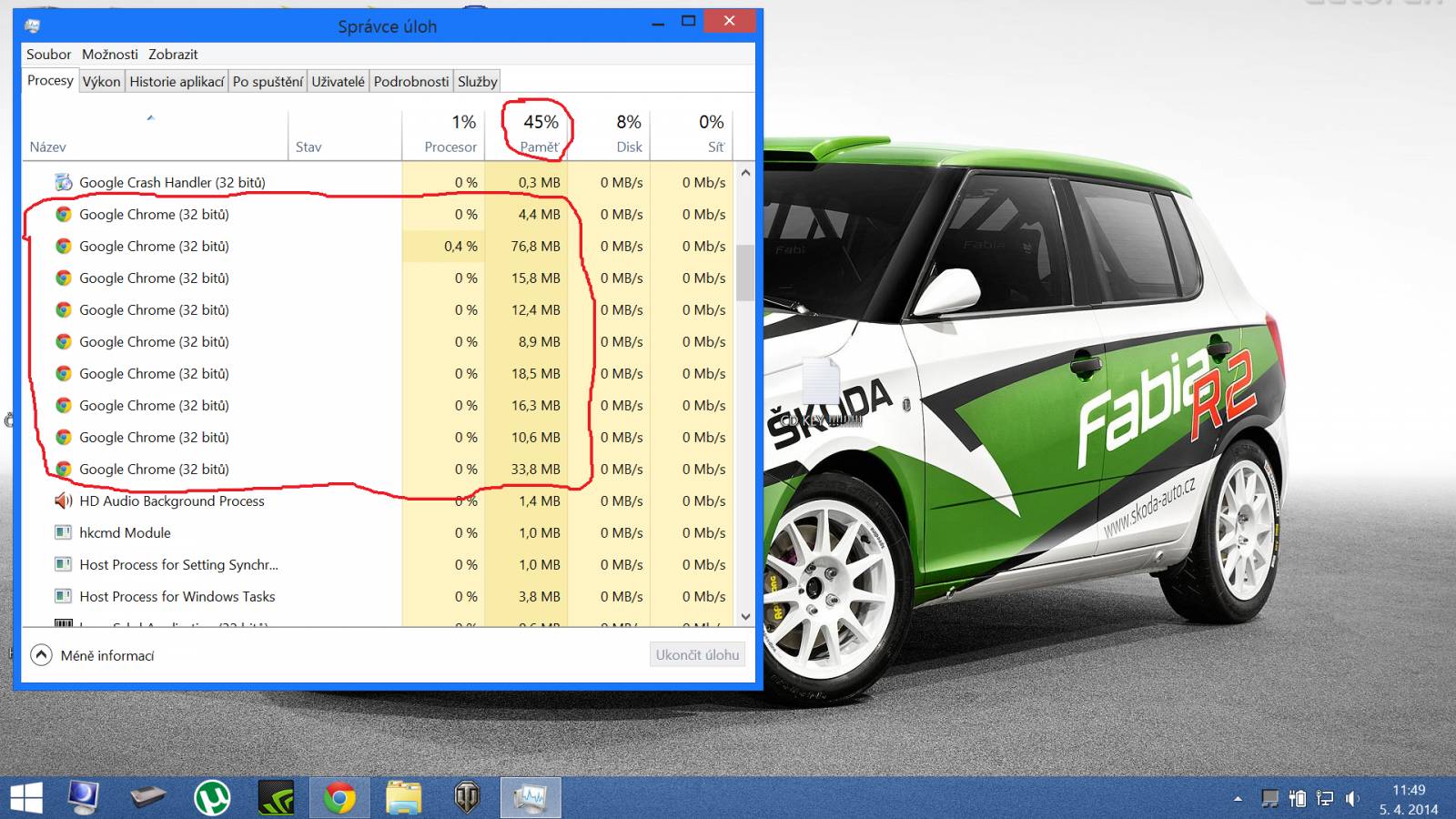
Task: Click the Task Manager title bar icon
Action: coord(33,25)
